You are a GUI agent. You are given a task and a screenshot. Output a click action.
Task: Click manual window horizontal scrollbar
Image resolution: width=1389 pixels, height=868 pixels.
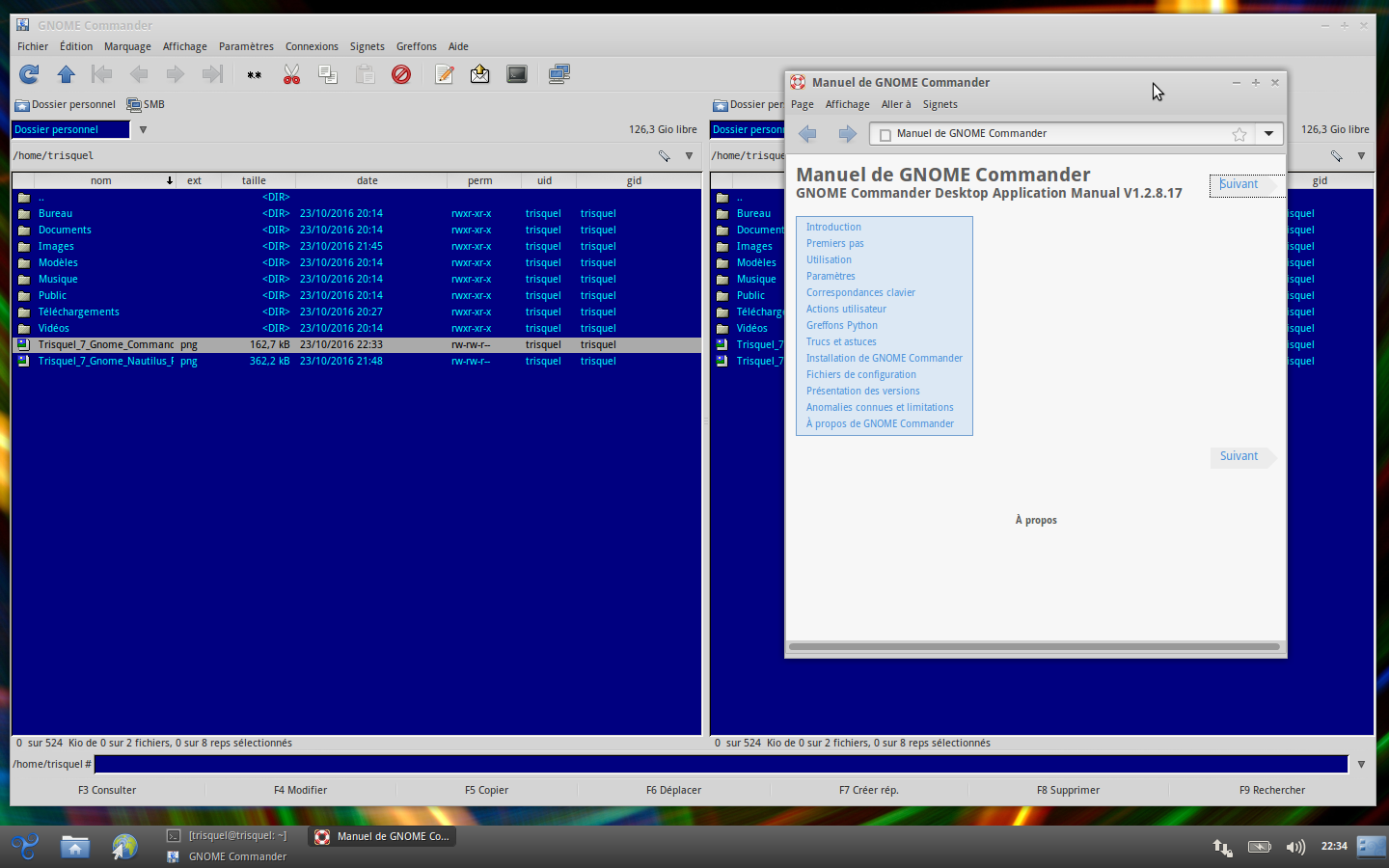pos(1034,646)
